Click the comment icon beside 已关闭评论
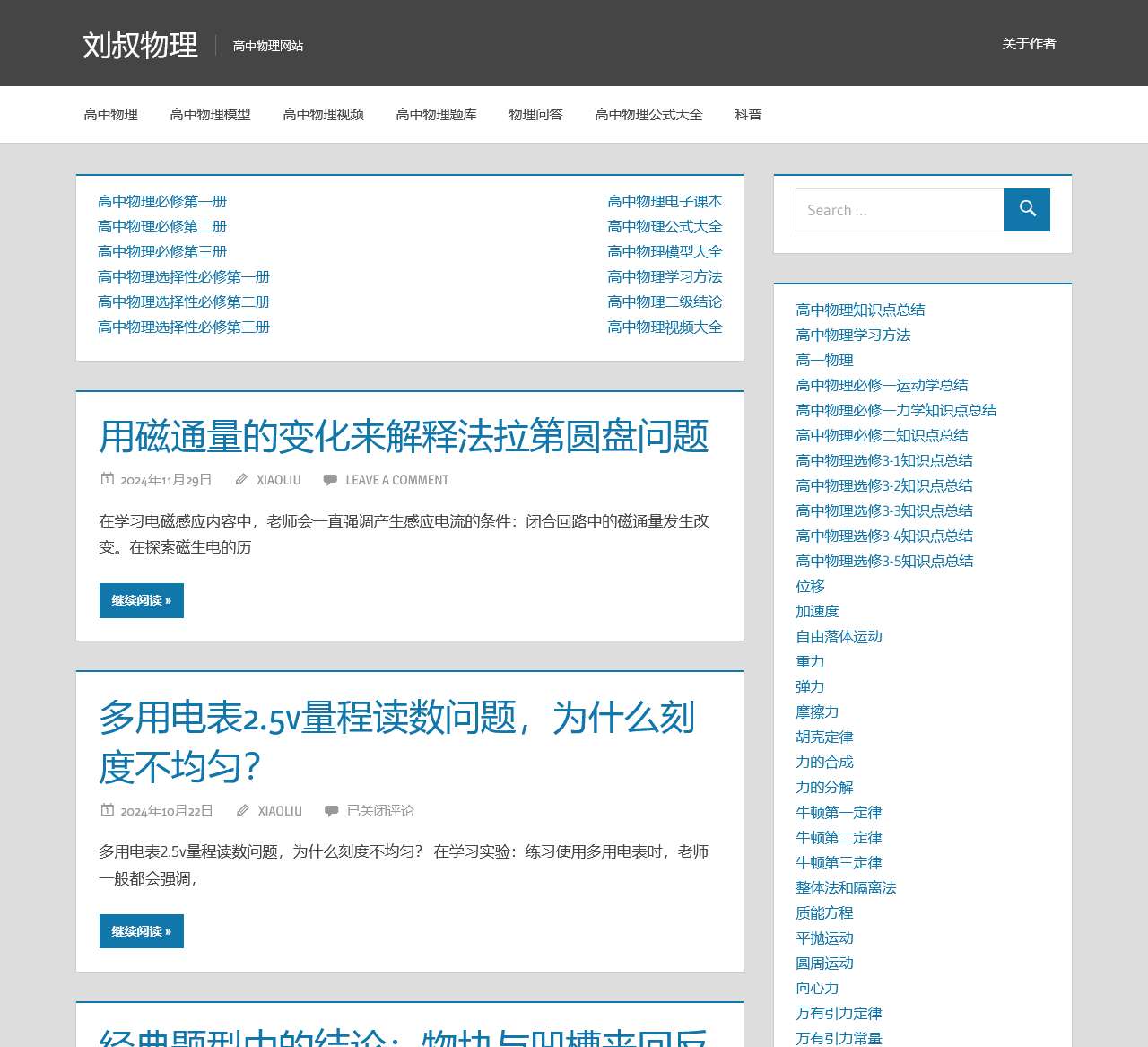Viewport: 1148px width, 1047px height. click(x=331, y=810)
